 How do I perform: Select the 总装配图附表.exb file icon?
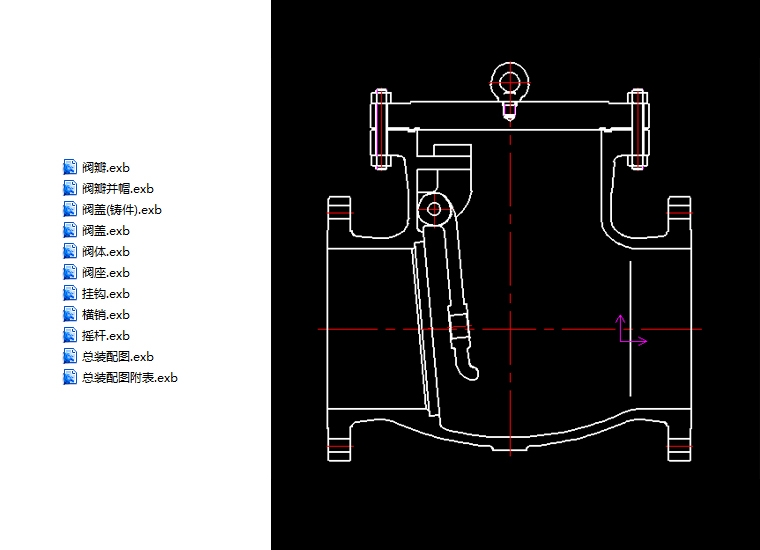[x=69, y=377]
